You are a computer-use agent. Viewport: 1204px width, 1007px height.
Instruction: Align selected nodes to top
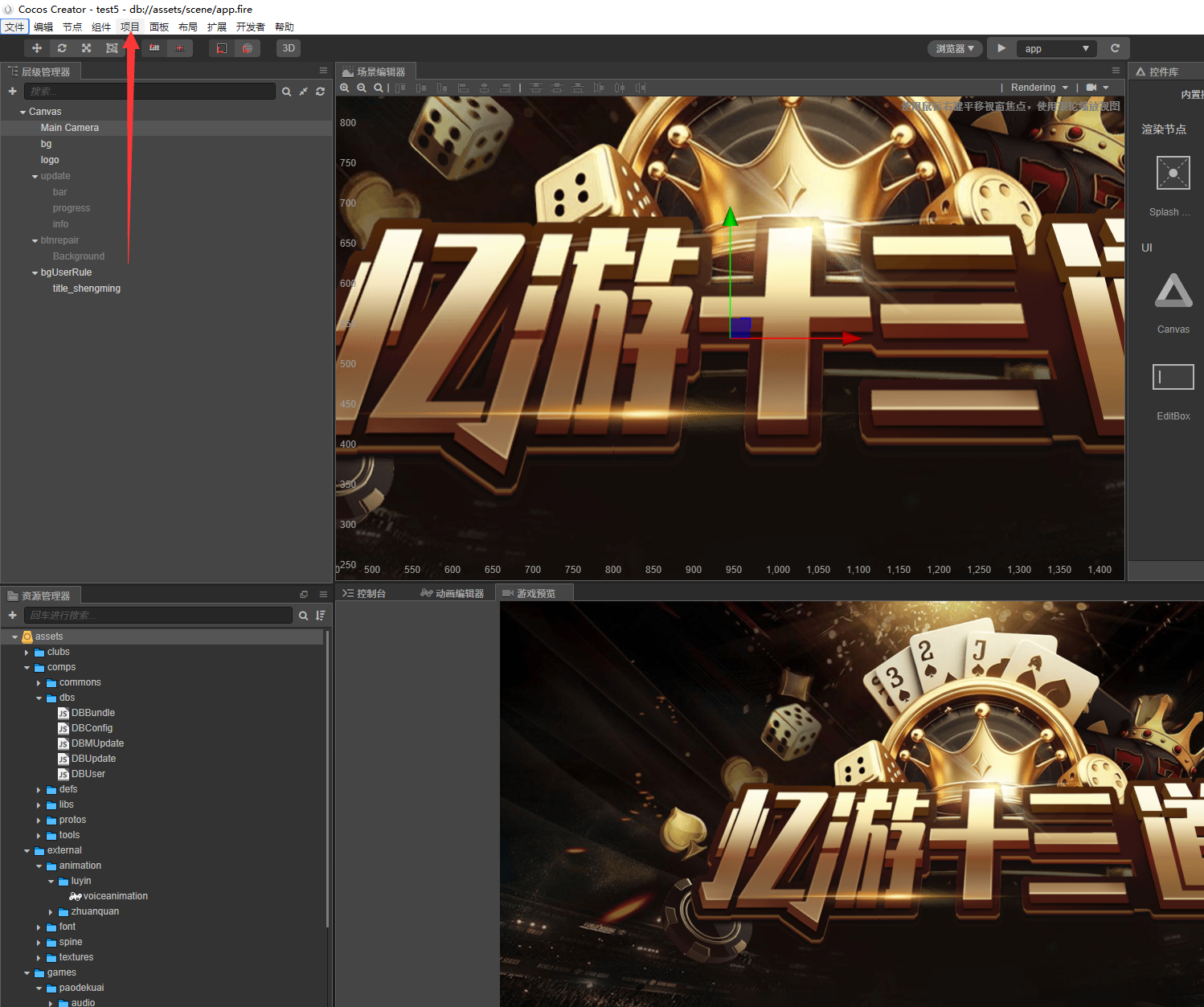point(400,88)
